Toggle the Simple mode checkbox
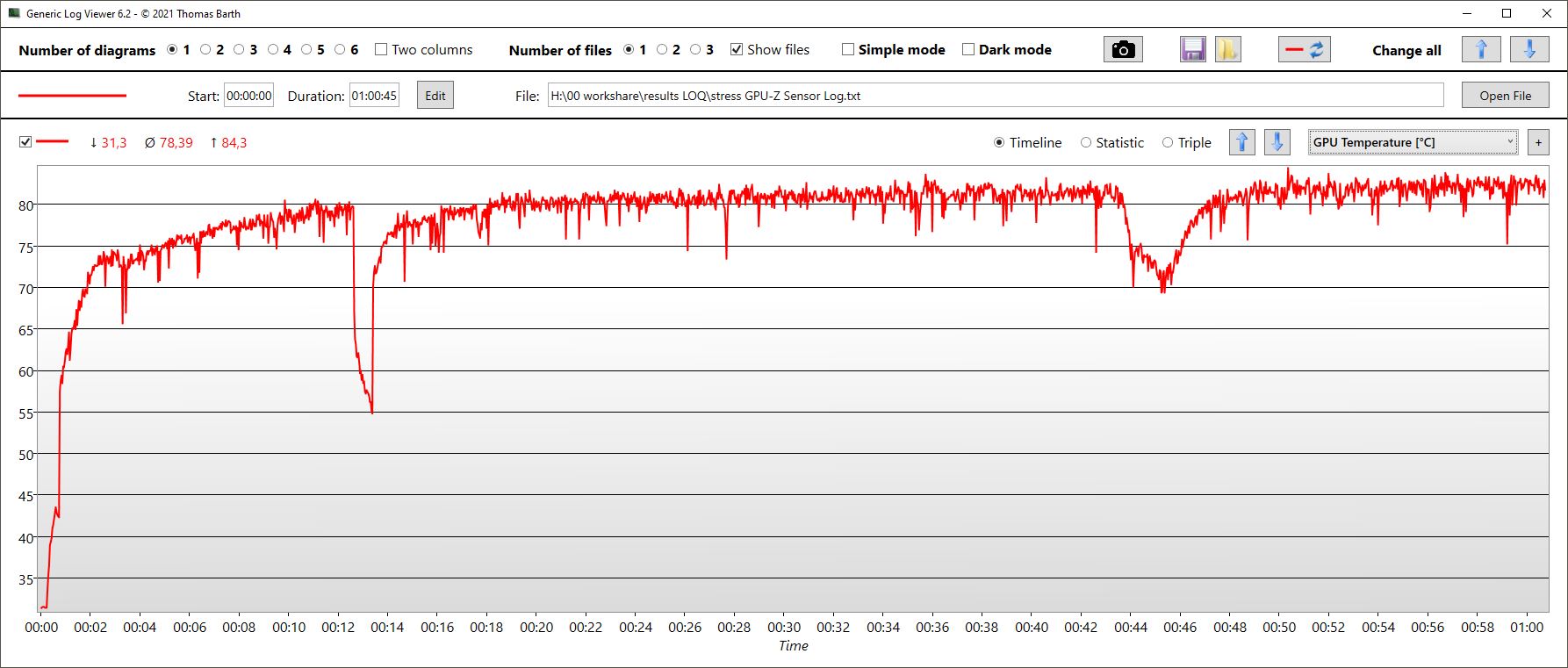Viewport: 1568px width, 668px height. pos(848,50)
